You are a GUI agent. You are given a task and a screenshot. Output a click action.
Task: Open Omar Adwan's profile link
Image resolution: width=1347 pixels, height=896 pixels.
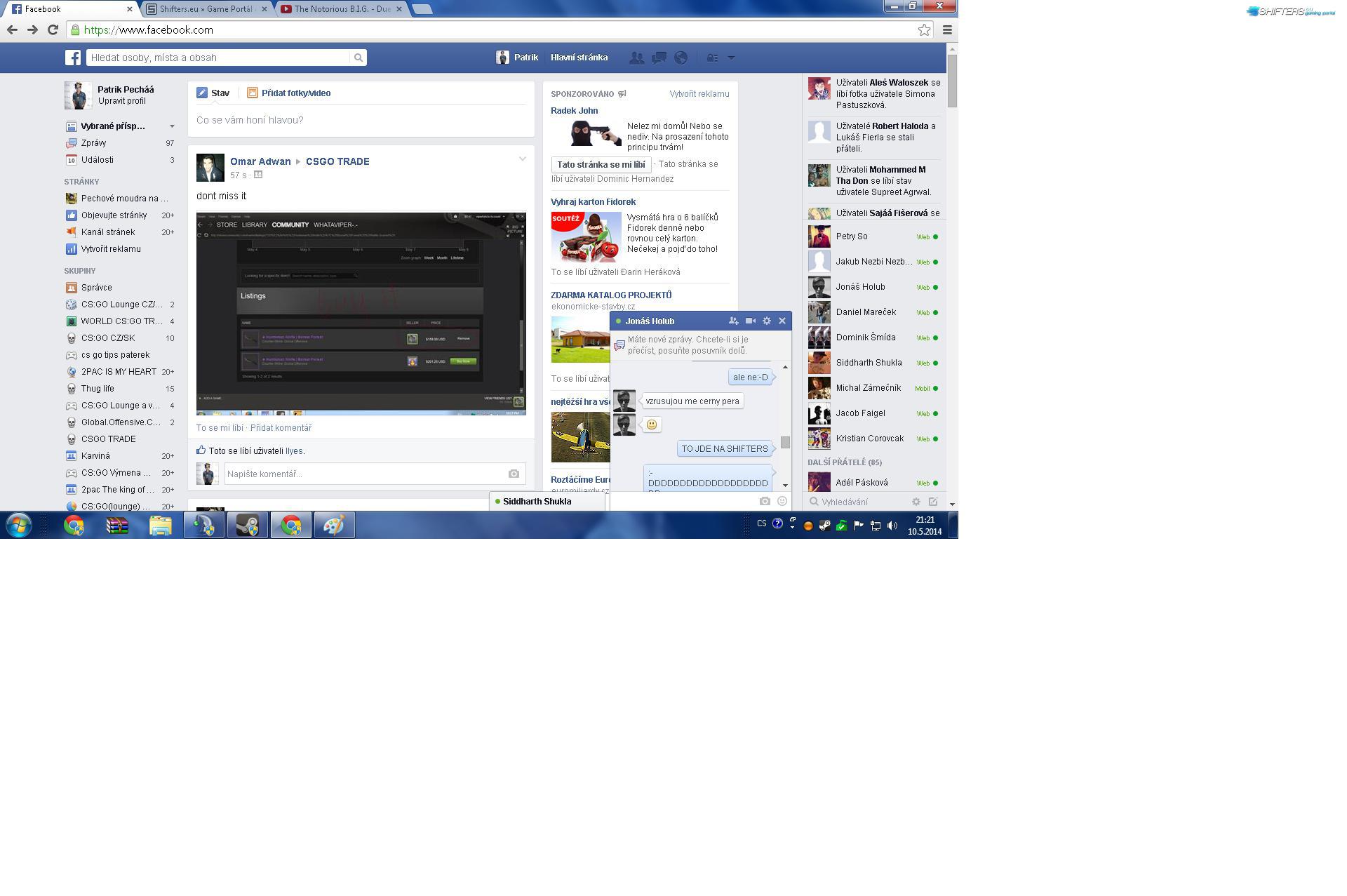coord(260,161)
